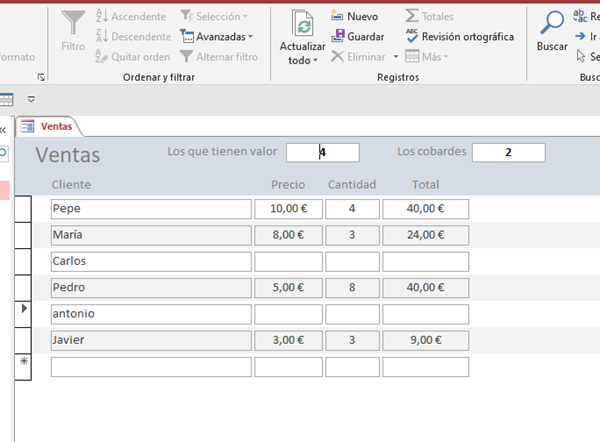The width and height of the screenshot is (600, 442).
Task: Click Actualizar todo refresh icon
Action: pos(302,23)
